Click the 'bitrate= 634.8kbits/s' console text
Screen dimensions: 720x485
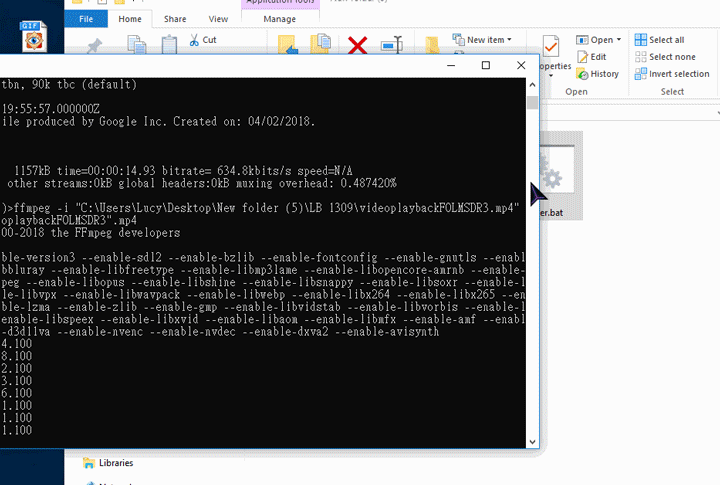click(x=226, y=171)
